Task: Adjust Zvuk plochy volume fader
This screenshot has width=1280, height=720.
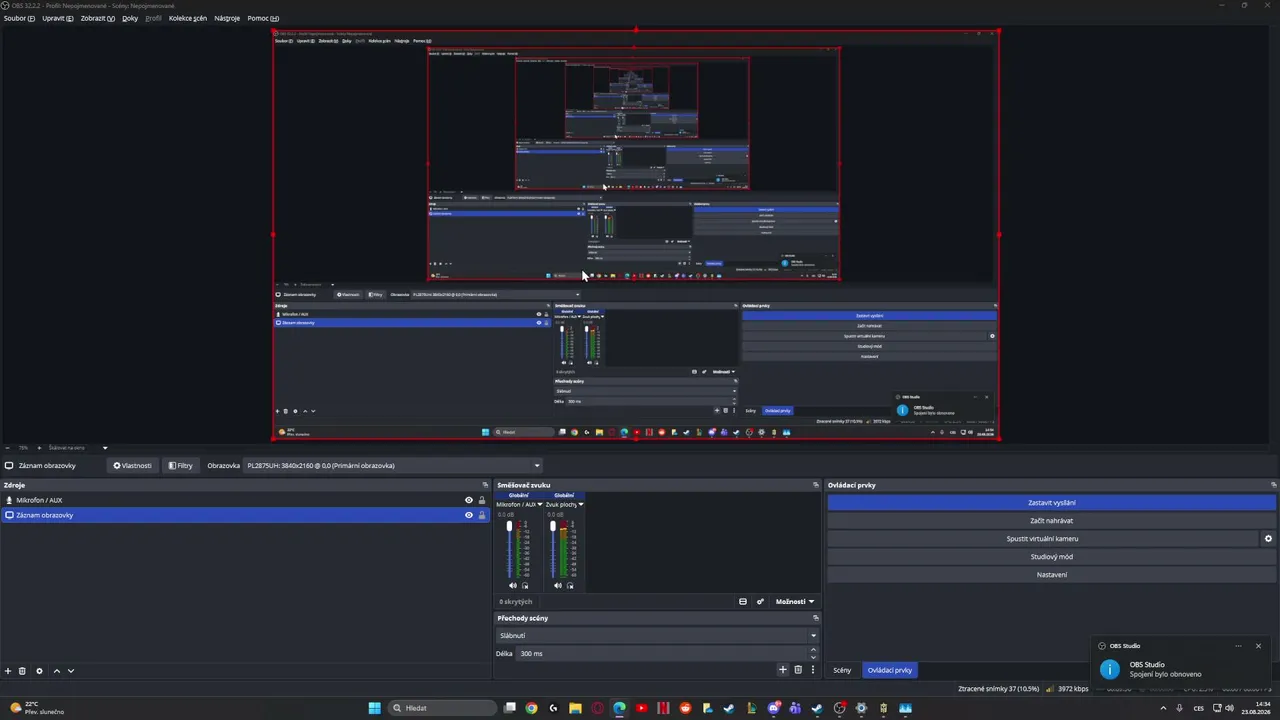Action: pyautogui.click(x=553, y=527)
